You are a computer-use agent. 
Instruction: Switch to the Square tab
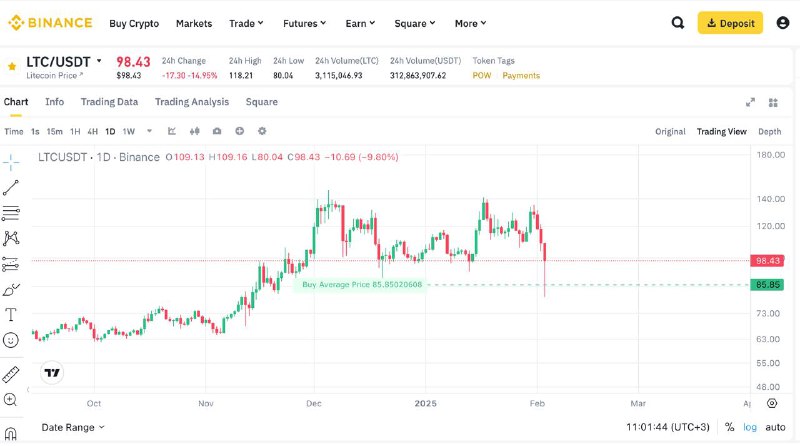click(x=262, y=102)
